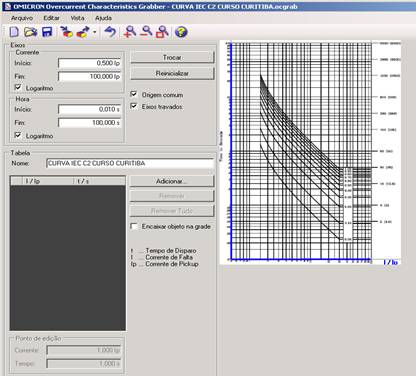Screen dimensions: 416x376
Task: Open the Arquivo menu
Action: 22,18
